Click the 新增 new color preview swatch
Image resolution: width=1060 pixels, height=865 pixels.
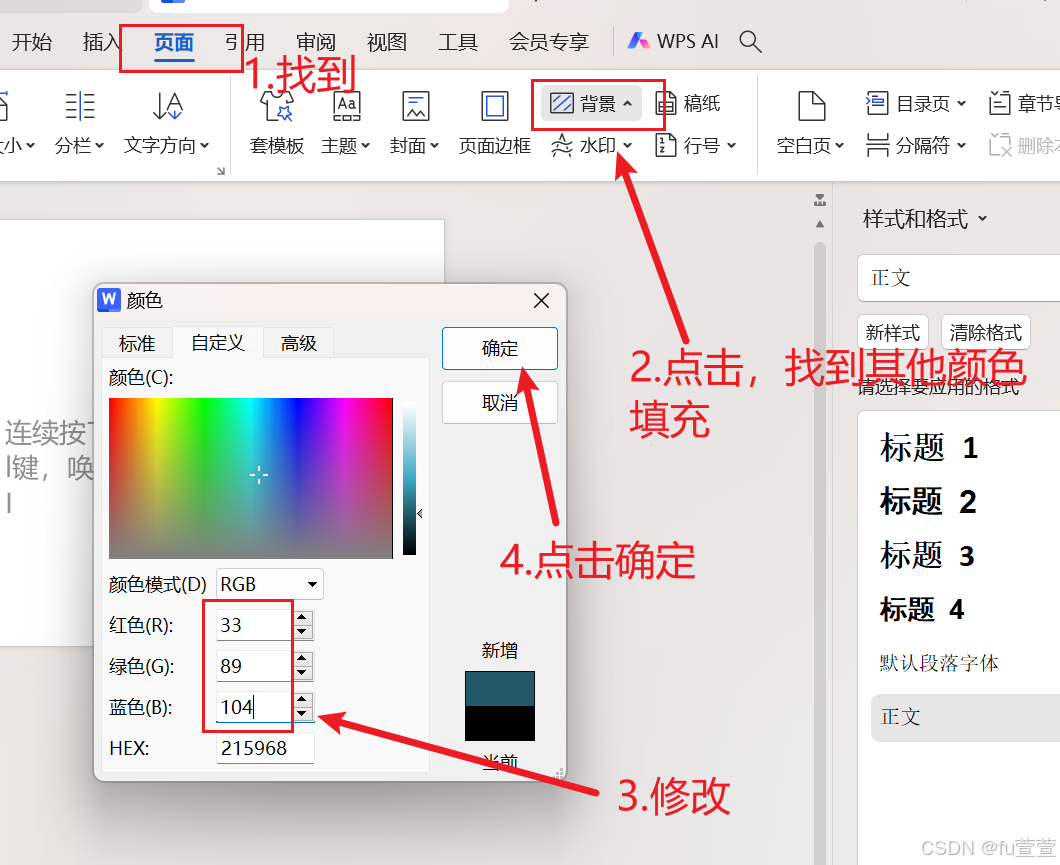[x=500, y=689]
